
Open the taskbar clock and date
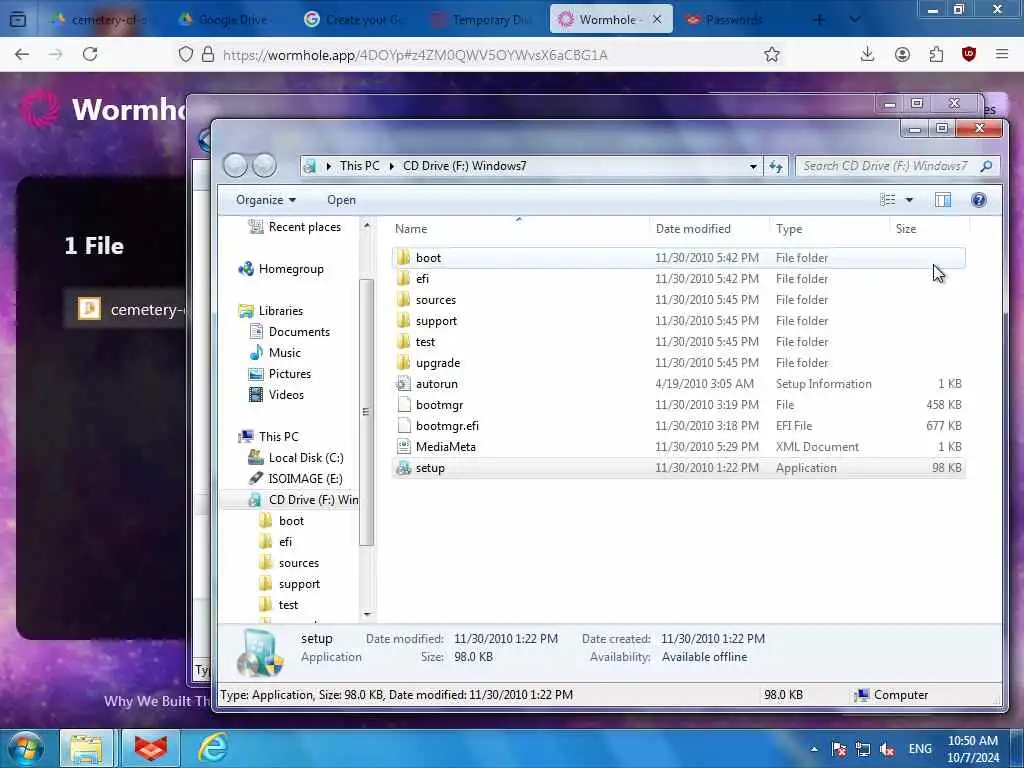coord(973,749)
